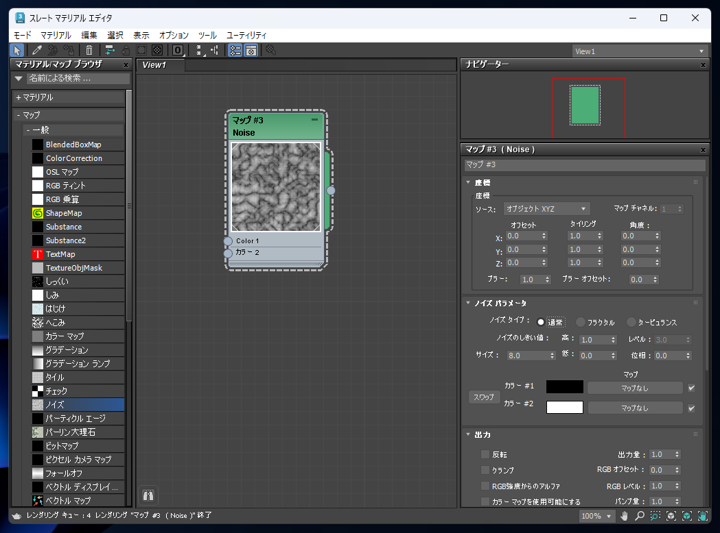Open the search options arrow in browser
This screenshot has width=720, height=533.
(x=18, y=79)
